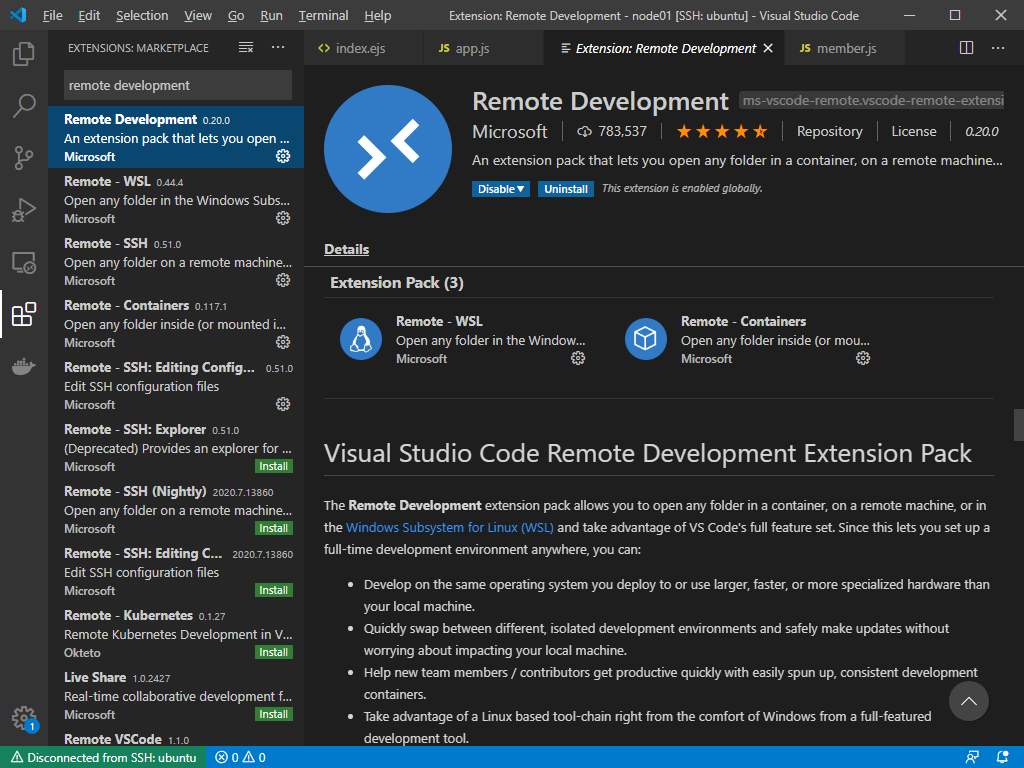Open the Terminal menu
The height and width of the screenshot is (768, 1024).
pyautogui.click(x=323, y=16)
